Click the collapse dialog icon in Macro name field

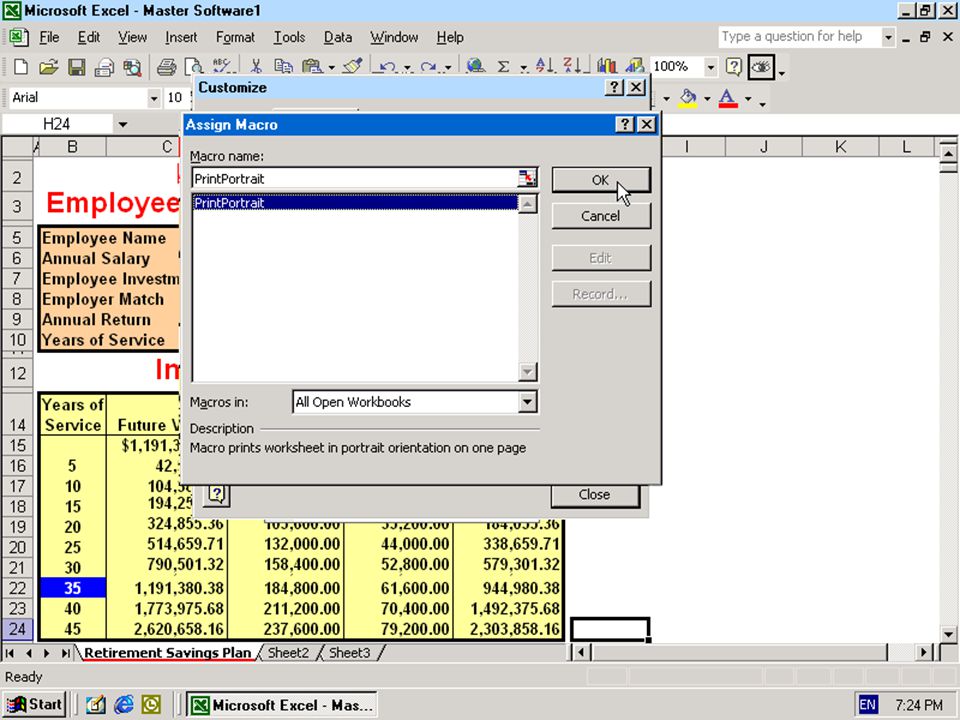[x=527, y=178]
